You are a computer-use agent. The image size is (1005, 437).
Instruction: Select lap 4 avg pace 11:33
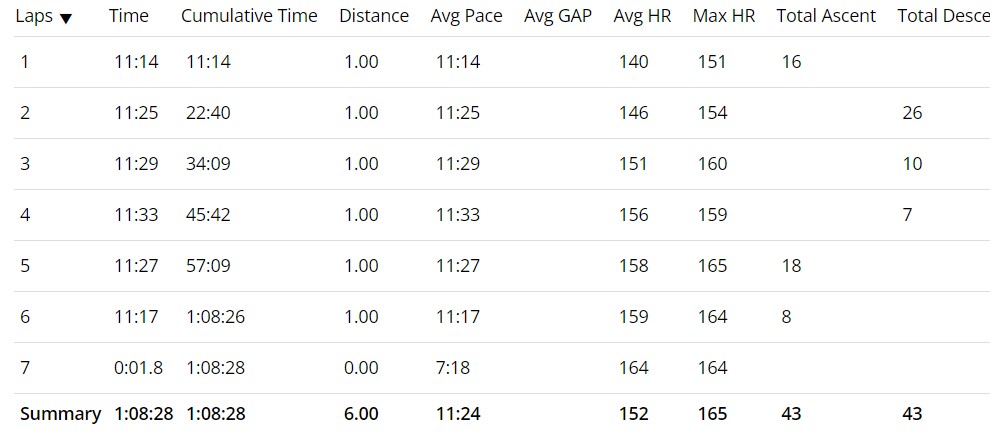point(458,215)
